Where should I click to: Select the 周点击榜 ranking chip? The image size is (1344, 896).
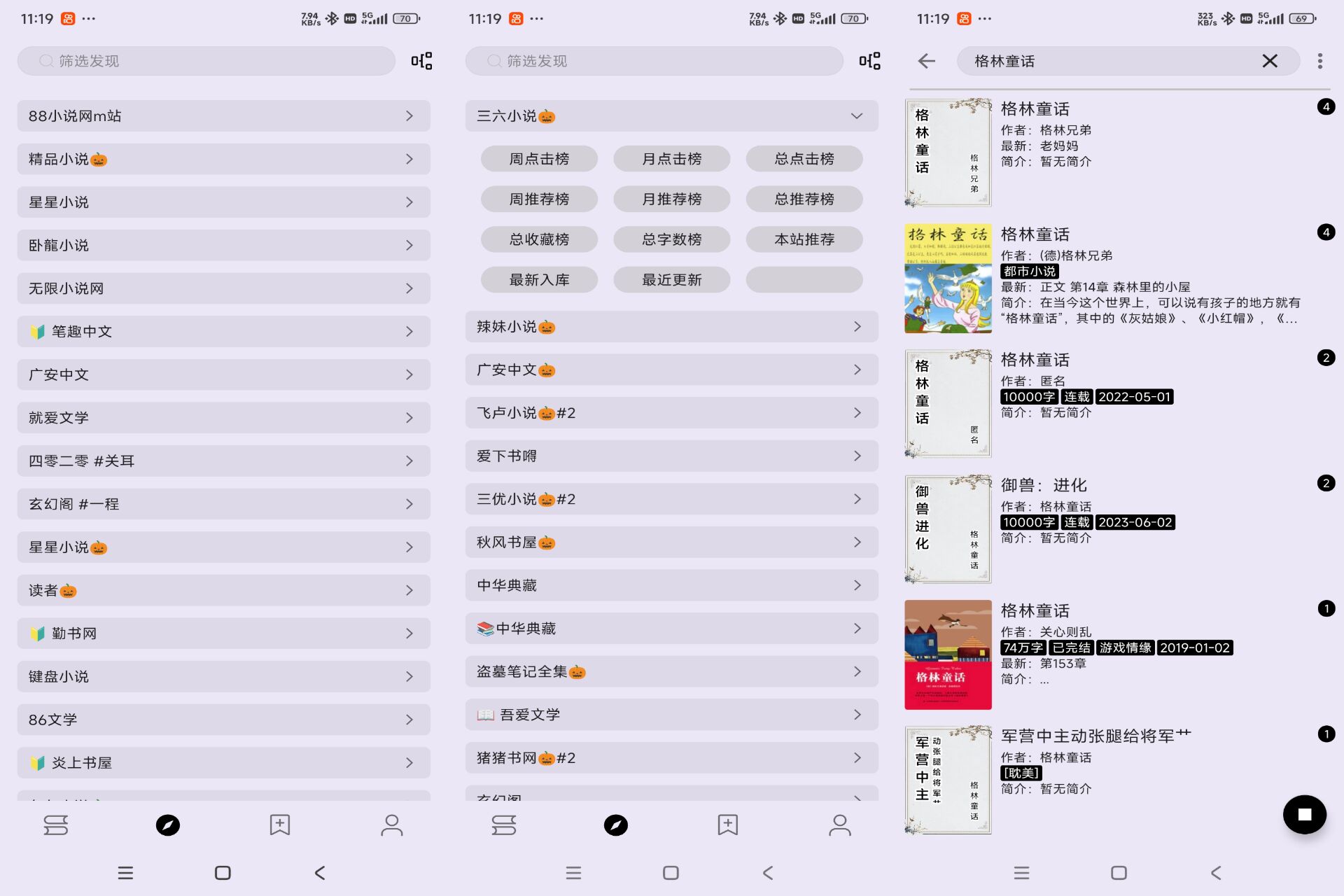(x=539, y=159)
